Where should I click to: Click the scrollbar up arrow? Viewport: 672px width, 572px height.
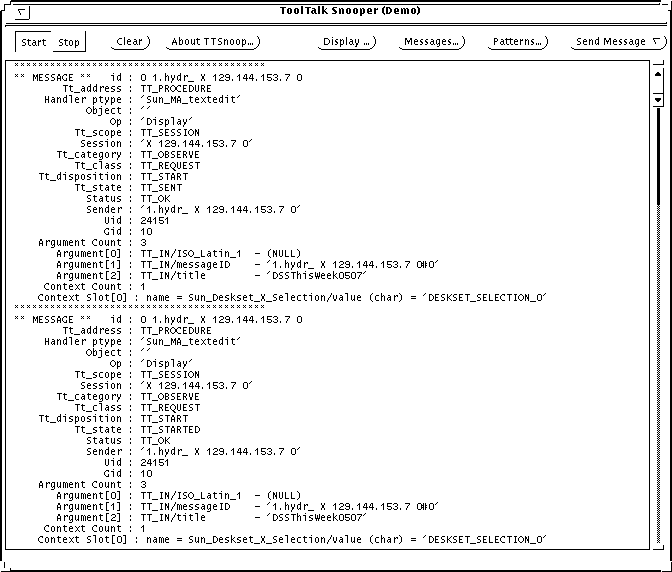[657, 76]
